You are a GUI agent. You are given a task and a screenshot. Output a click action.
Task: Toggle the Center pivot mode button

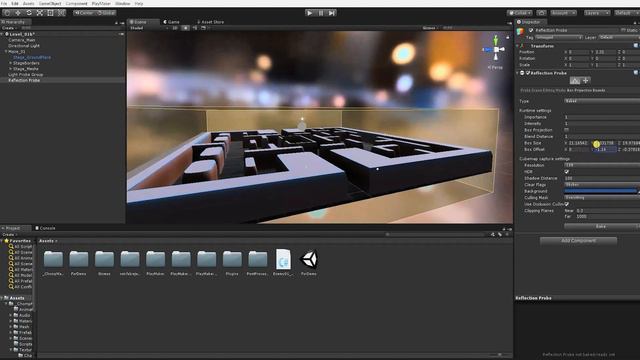click(84, 13)
